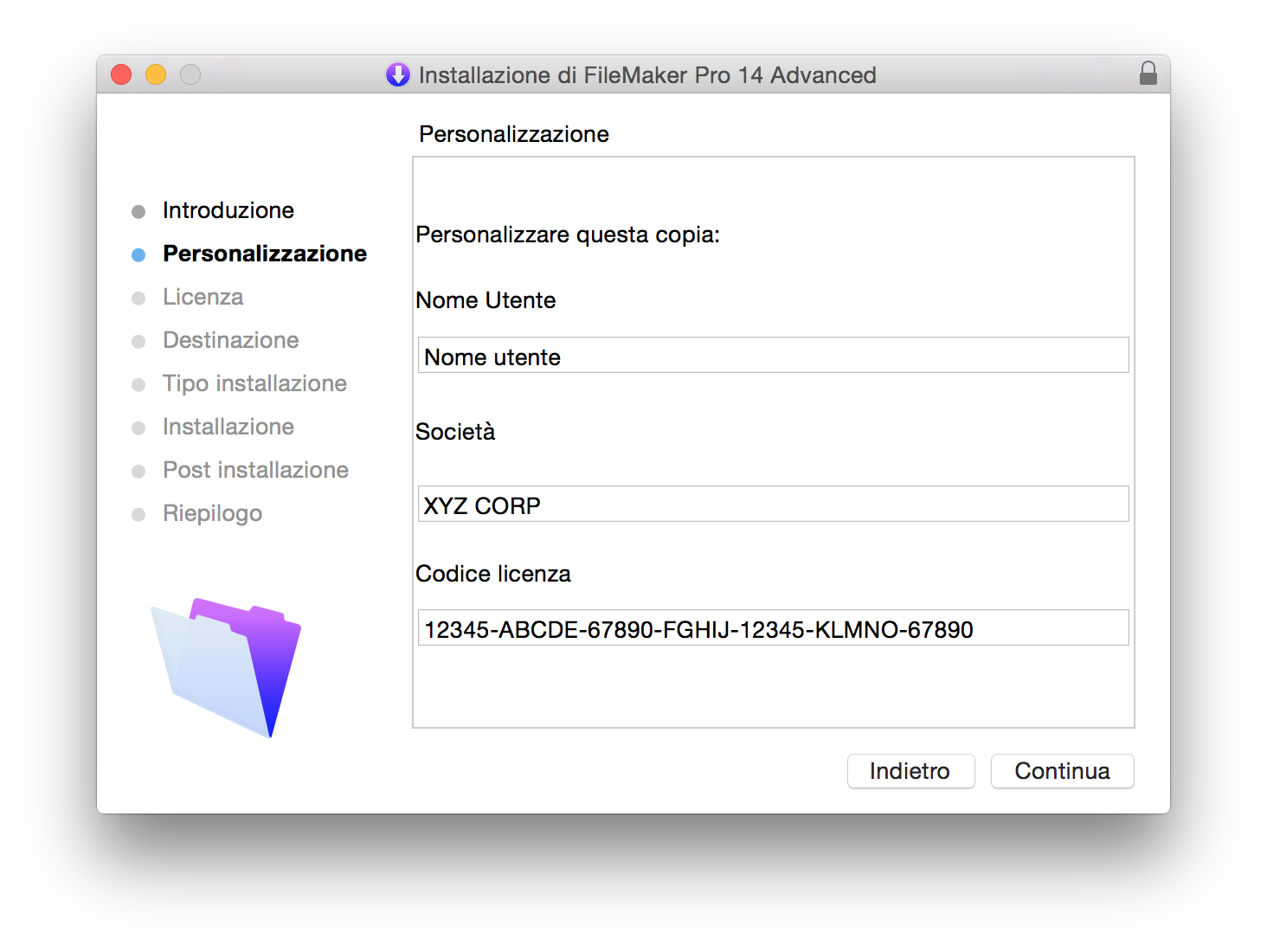Click the 'Personalizzare questa copia:' text
This screenshot has width=1267, height=952.
tap(568, 235)
